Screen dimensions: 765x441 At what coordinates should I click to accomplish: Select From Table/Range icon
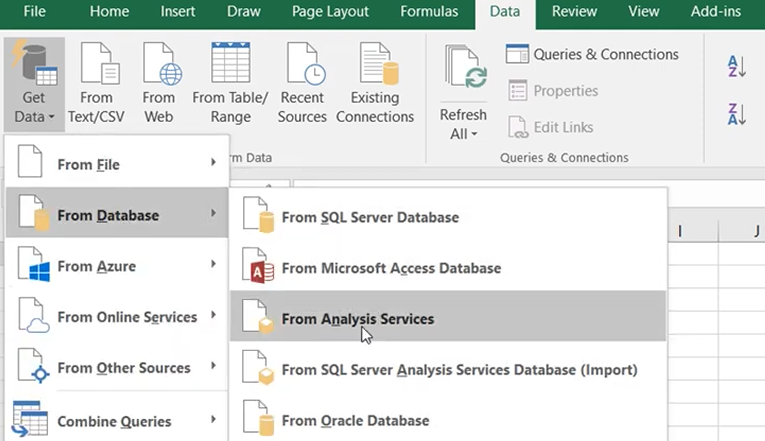coord(230,65)
